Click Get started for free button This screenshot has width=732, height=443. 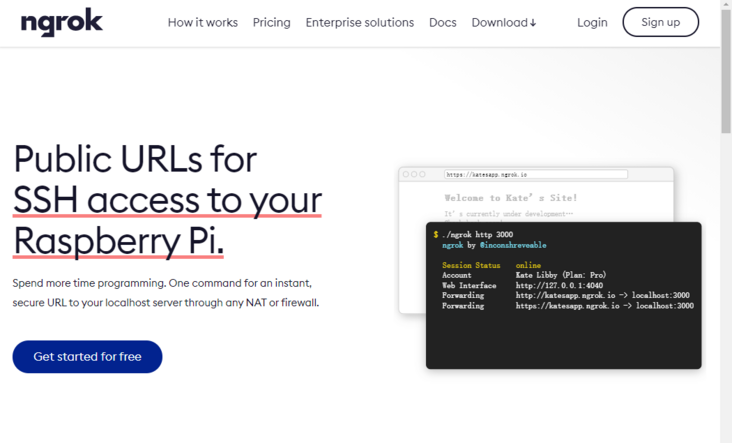click(x=87, y=357)
